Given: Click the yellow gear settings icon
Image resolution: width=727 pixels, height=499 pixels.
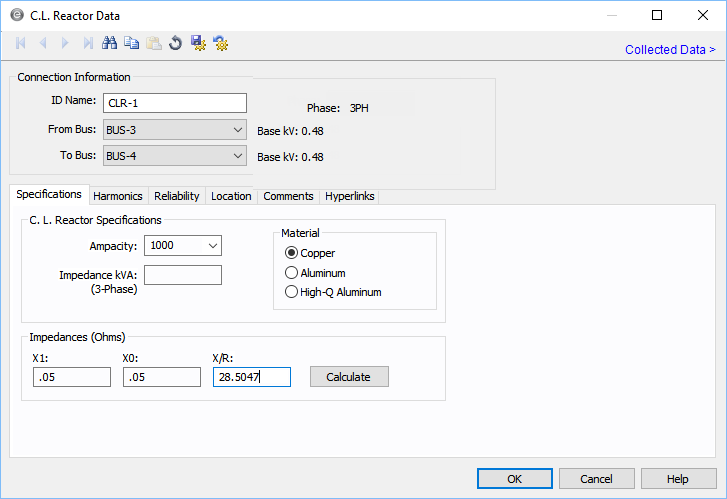Looking at the screenshot, I should click(221, 43).
